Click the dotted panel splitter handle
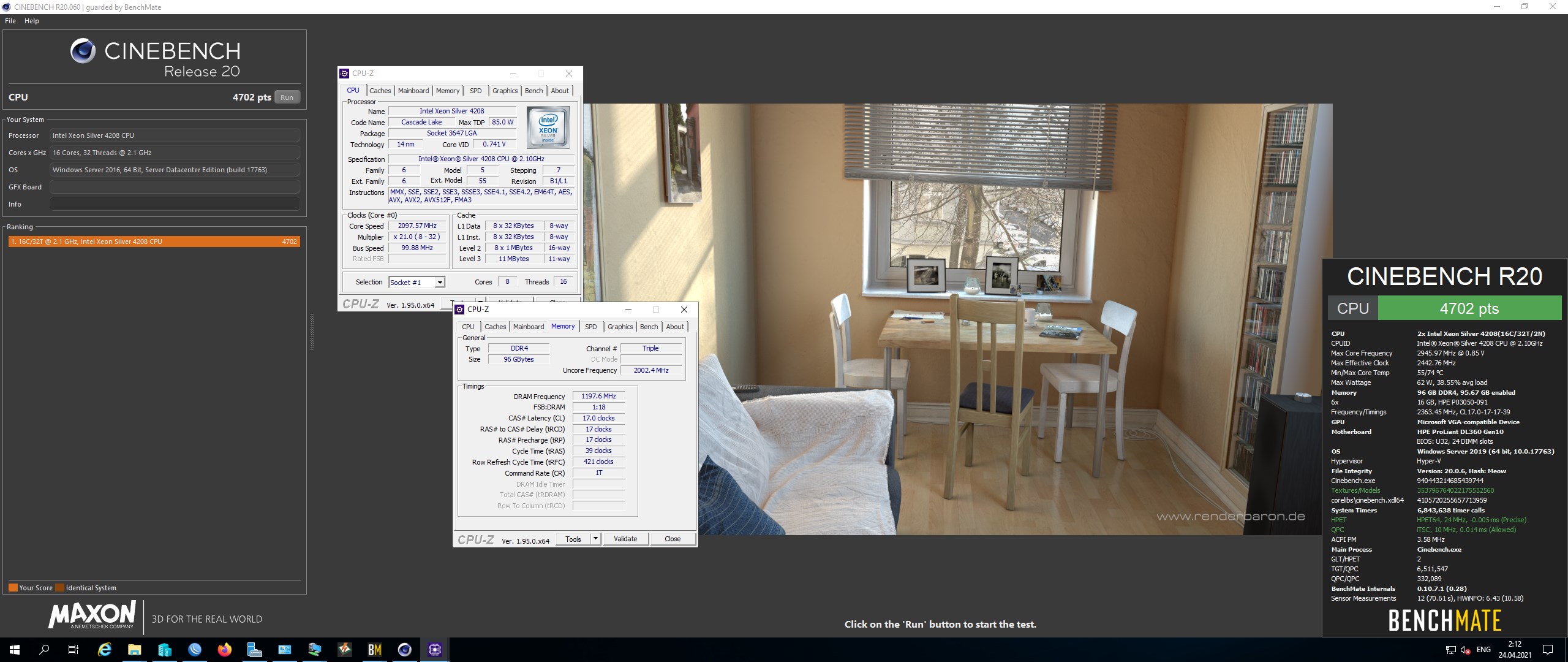The width and height of the screenshot is (1568, 662). click(x=312, y=332)
